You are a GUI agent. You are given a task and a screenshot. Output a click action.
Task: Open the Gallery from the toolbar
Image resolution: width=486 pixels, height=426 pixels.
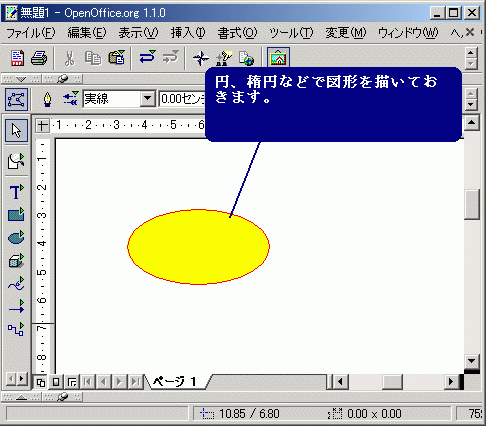(278, 58)
